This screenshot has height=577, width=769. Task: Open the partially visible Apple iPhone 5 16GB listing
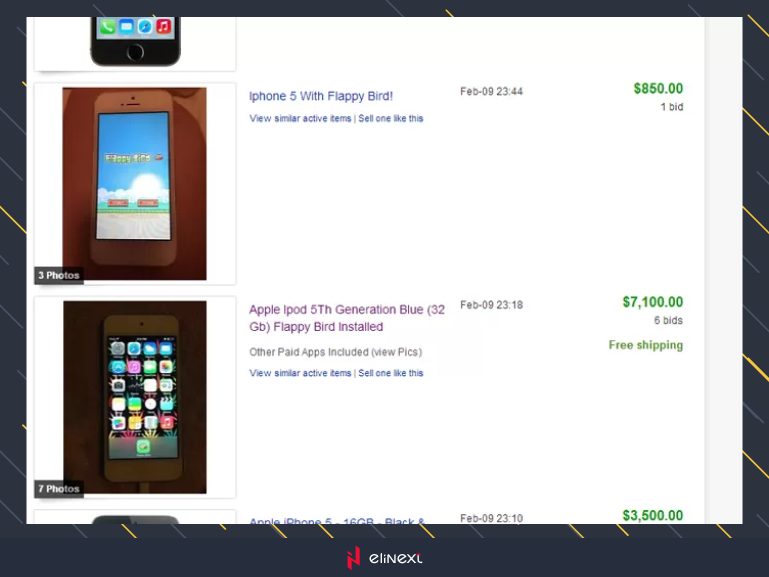coord(337,520)
